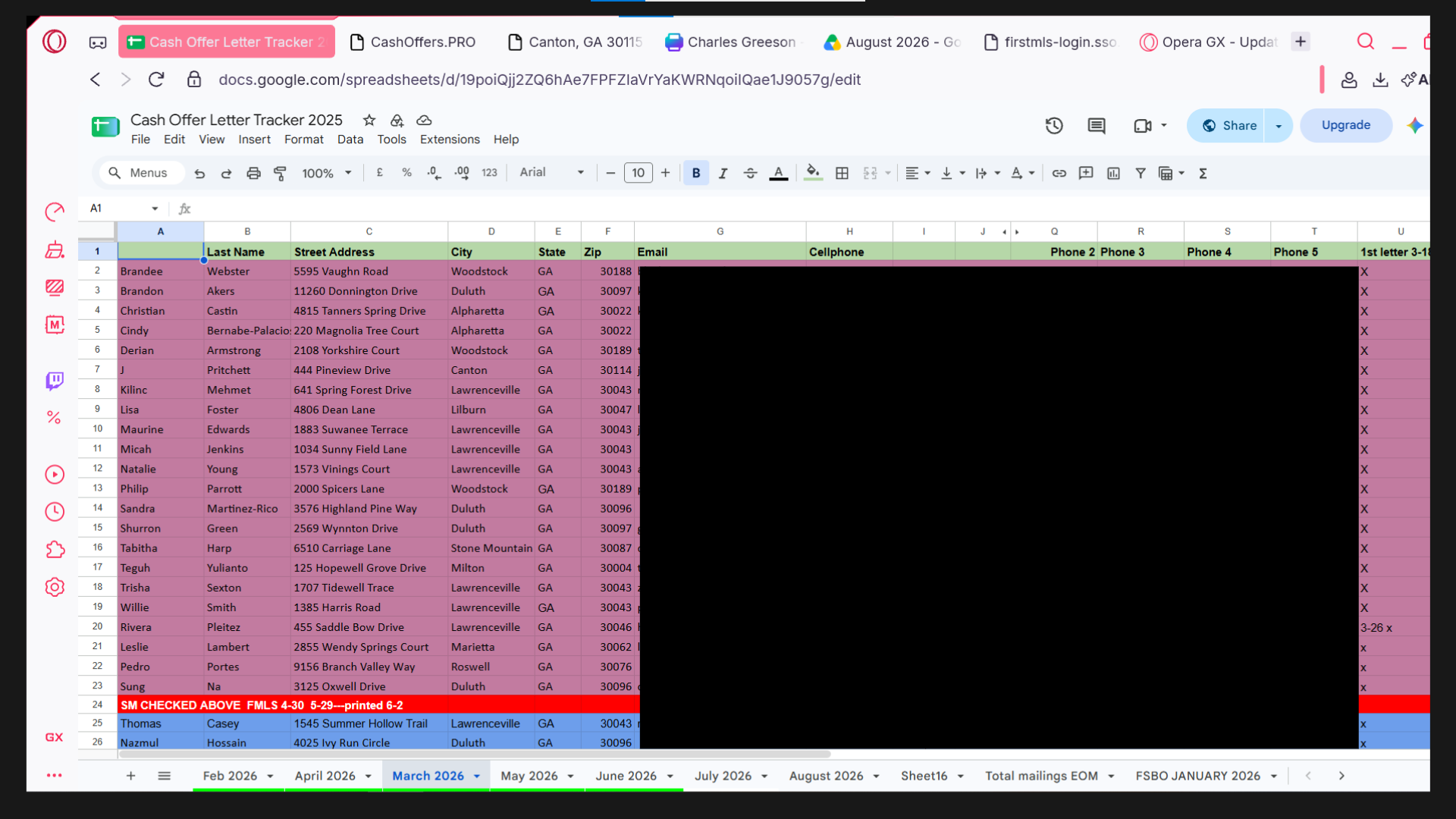Add a new sheet with plus button
This screenshot has height=819, width=1456.
click(130, 776)
